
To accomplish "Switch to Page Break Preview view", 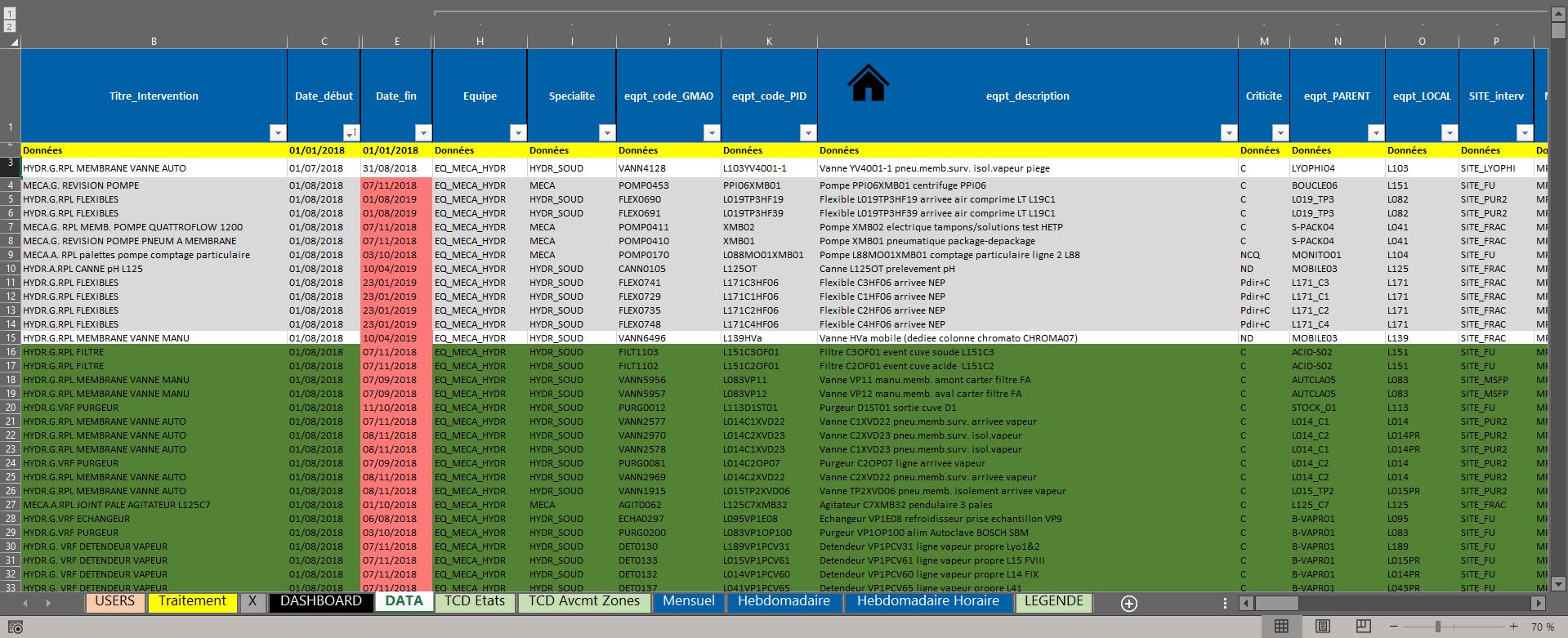I will click(x=1363, y=626).
